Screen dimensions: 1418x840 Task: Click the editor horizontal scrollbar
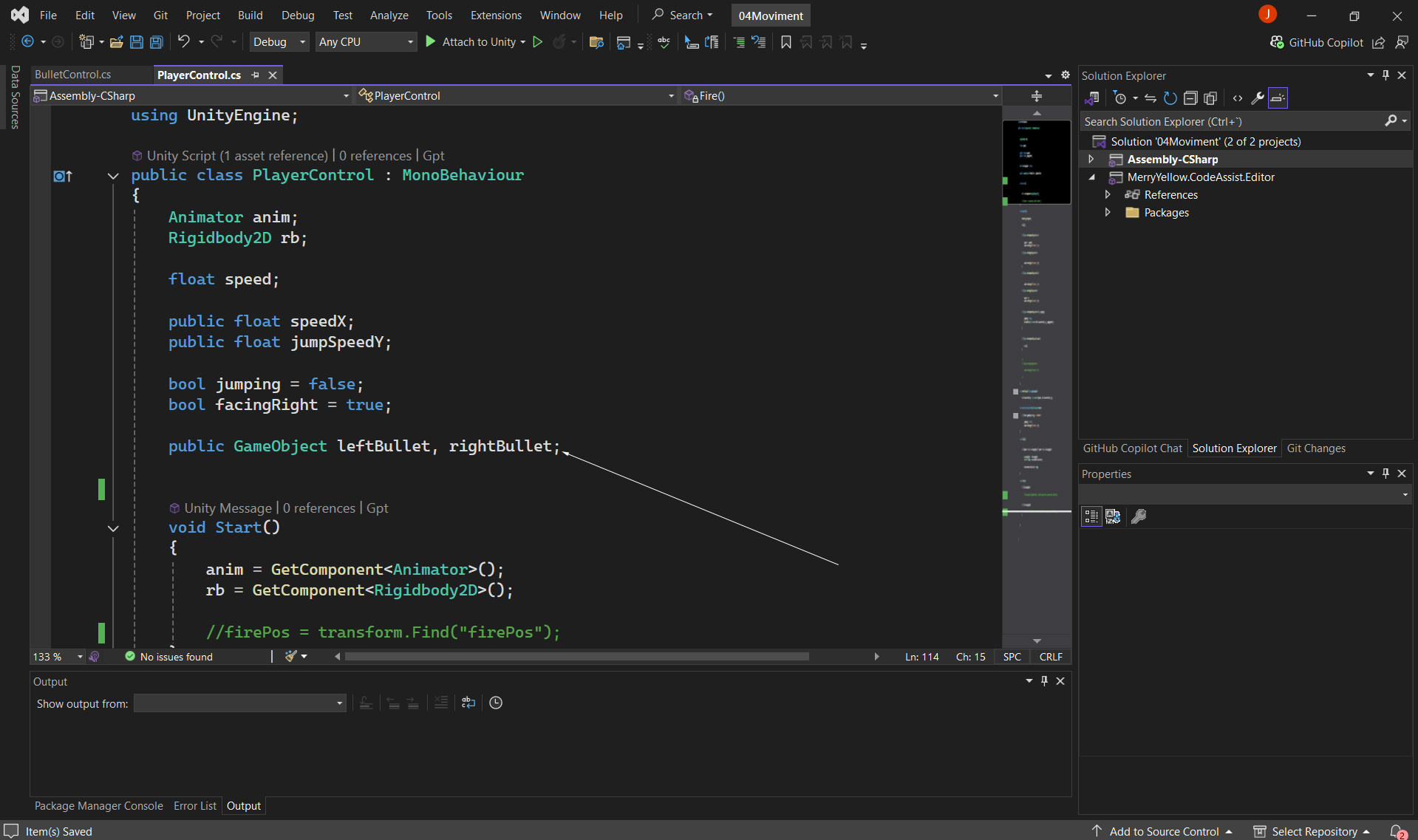coord(576,657)
